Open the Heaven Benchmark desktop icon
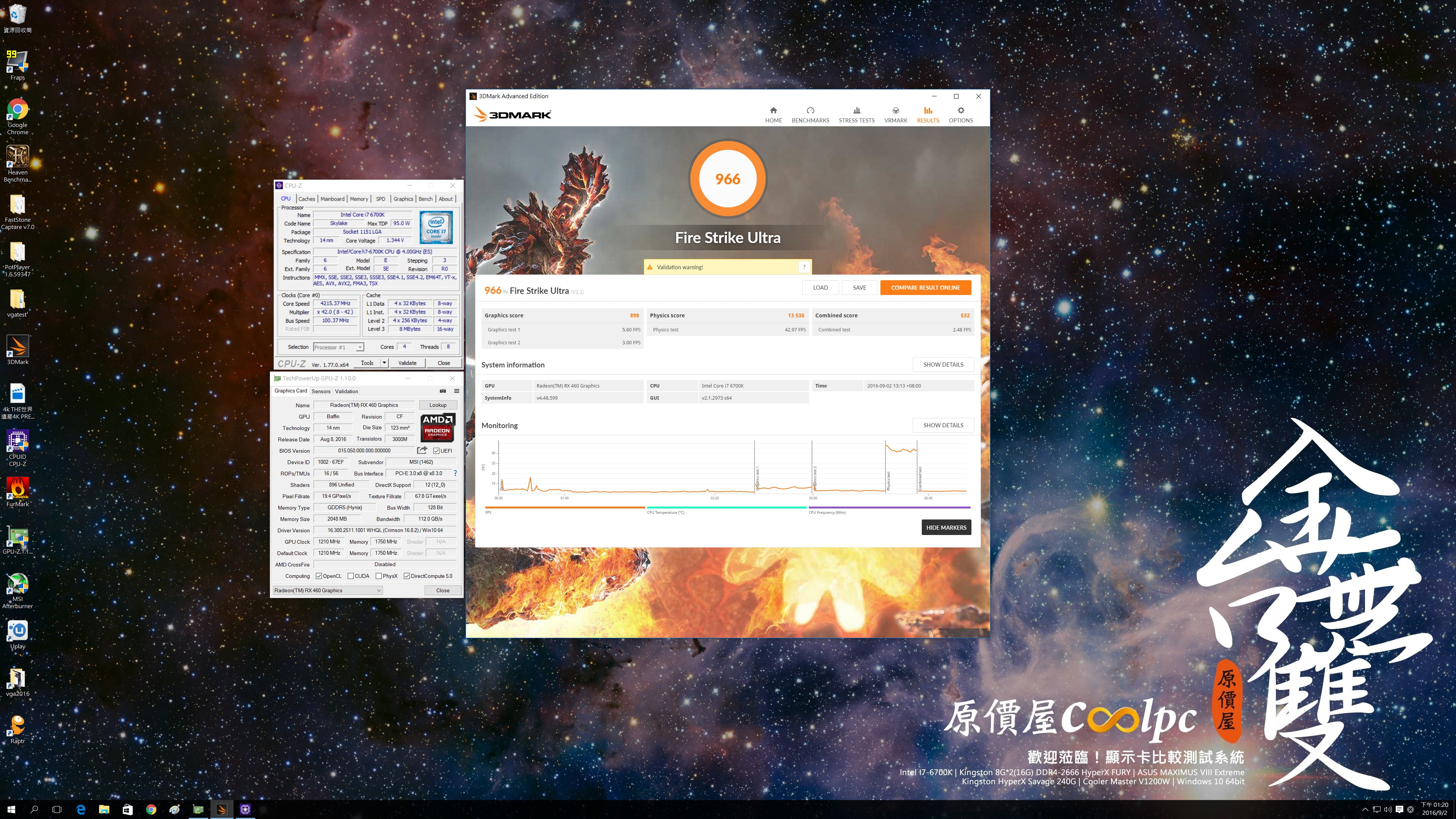The width and height of the screenshot is (1456, 819). (17, 163)
